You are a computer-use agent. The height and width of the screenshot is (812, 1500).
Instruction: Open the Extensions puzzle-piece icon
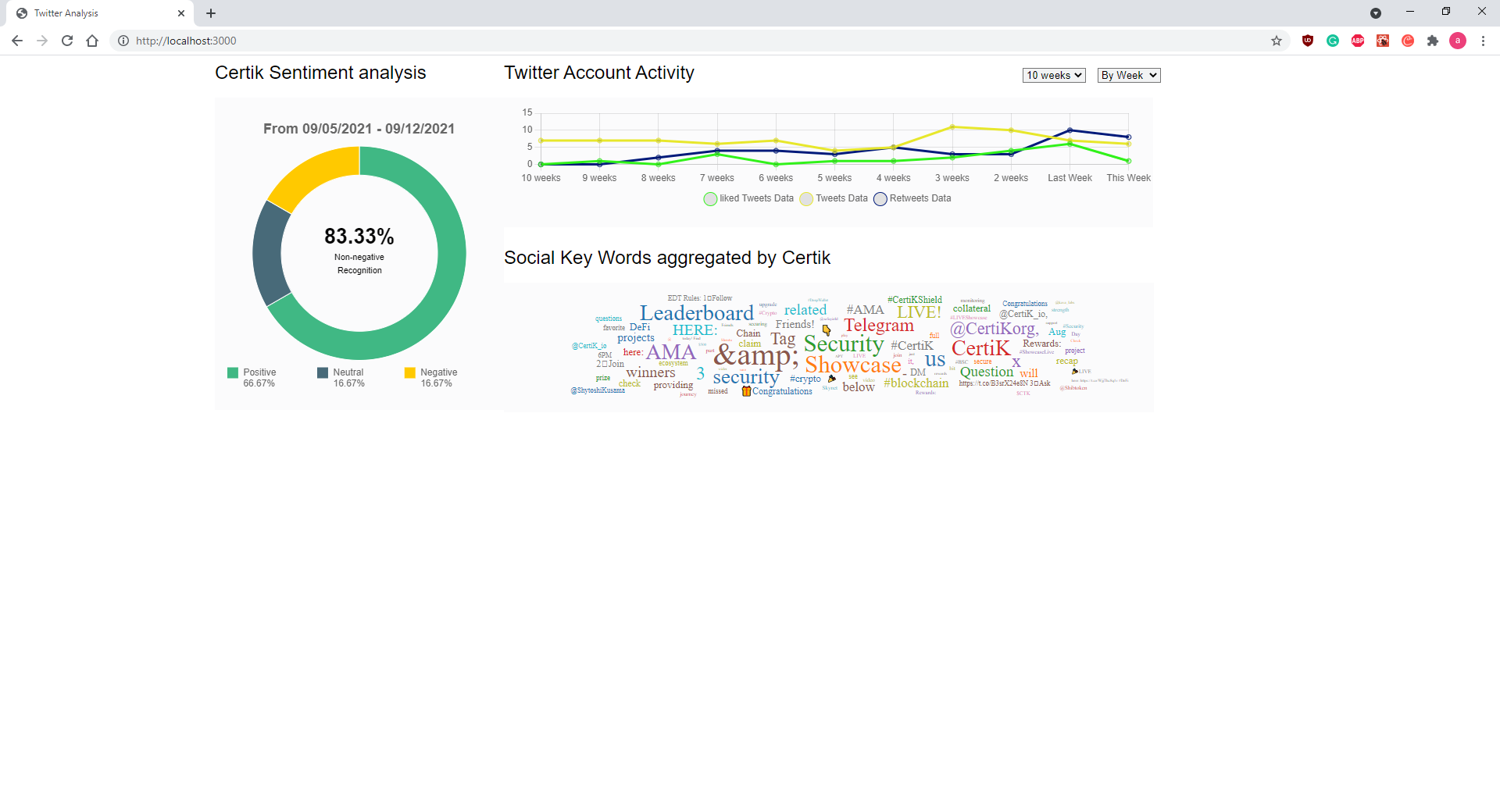[1434, 41]
